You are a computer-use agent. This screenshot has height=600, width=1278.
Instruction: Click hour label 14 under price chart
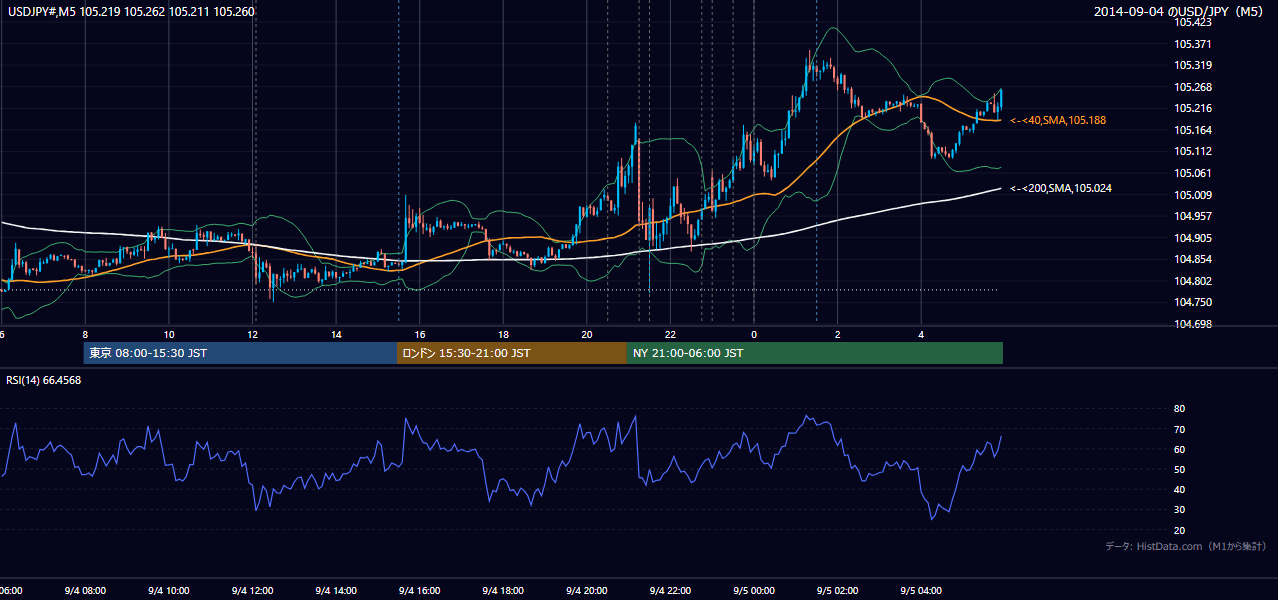click(x=336, y=334)
